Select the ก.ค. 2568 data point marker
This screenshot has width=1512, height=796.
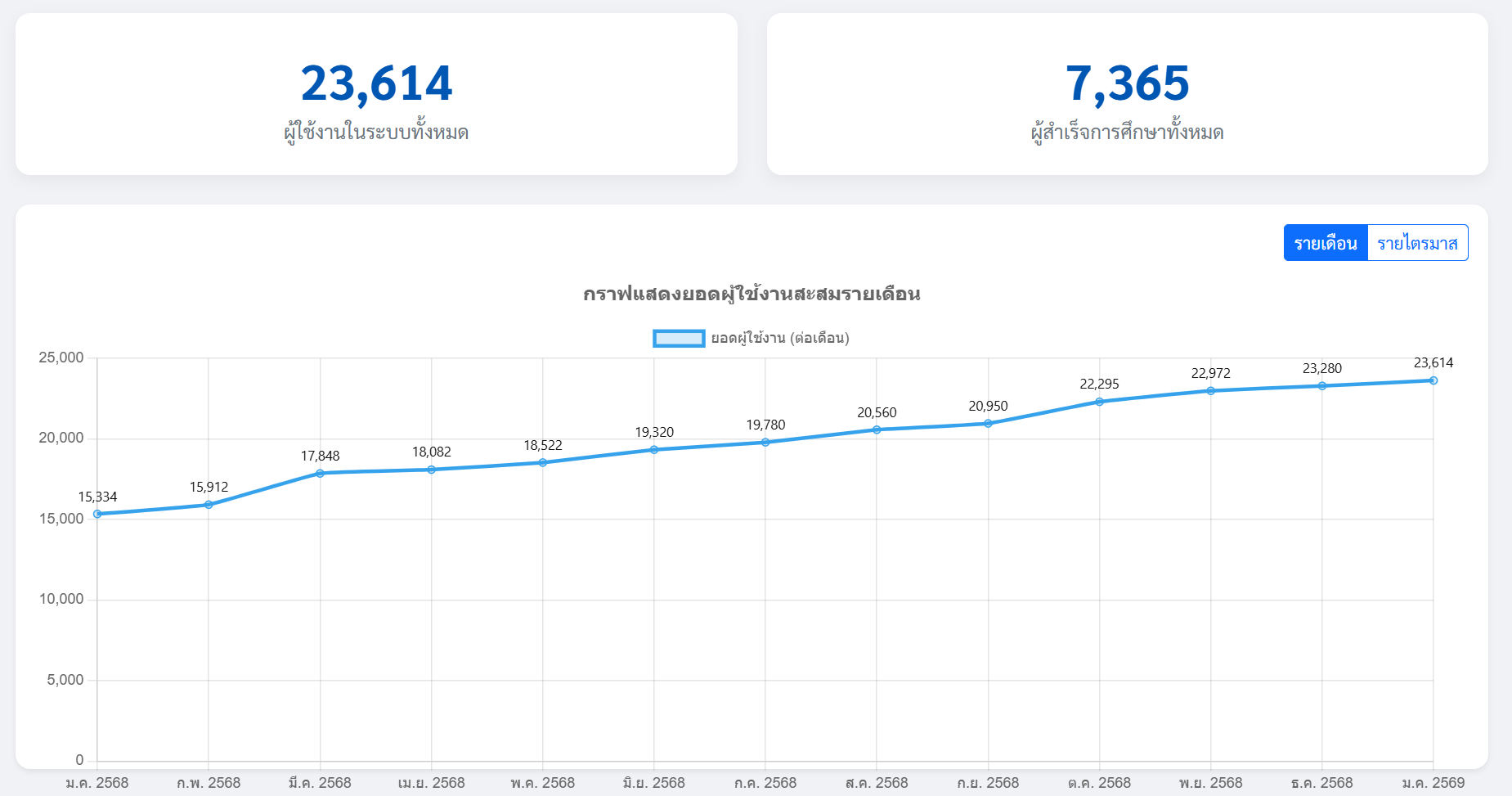coord(765,443)
